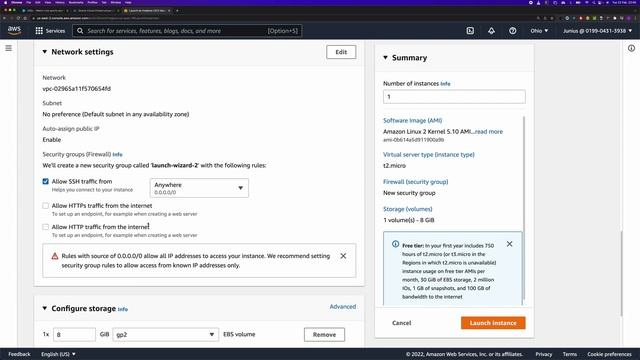Open the left navigation hamburger menu
This screenshot has height=360, width=640.
point(9,48)
